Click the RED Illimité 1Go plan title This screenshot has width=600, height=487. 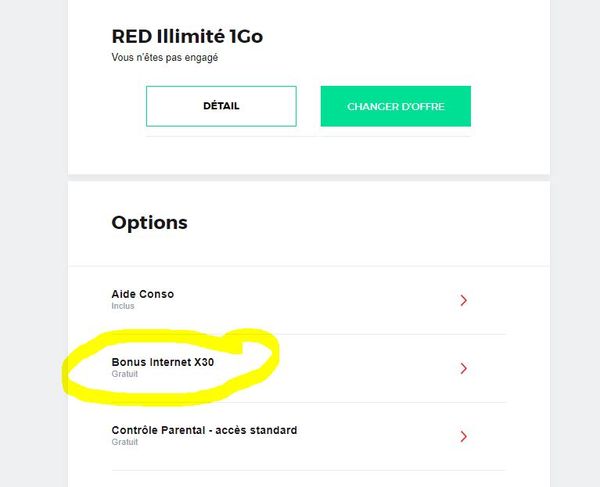(187, 37)
